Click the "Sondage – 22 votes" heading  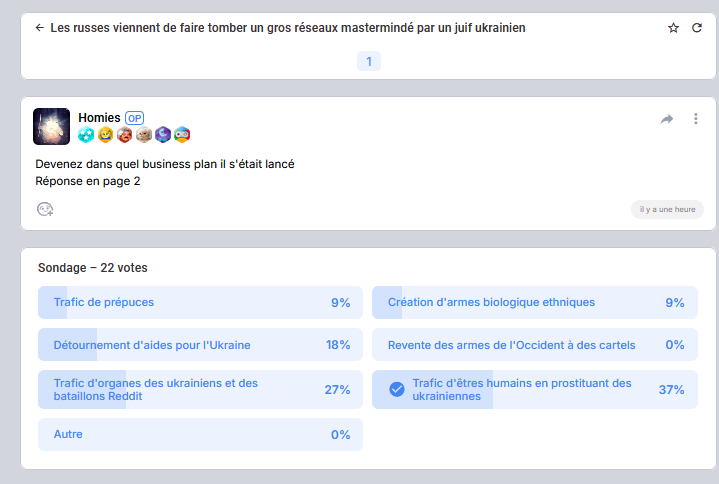point(93,268)
